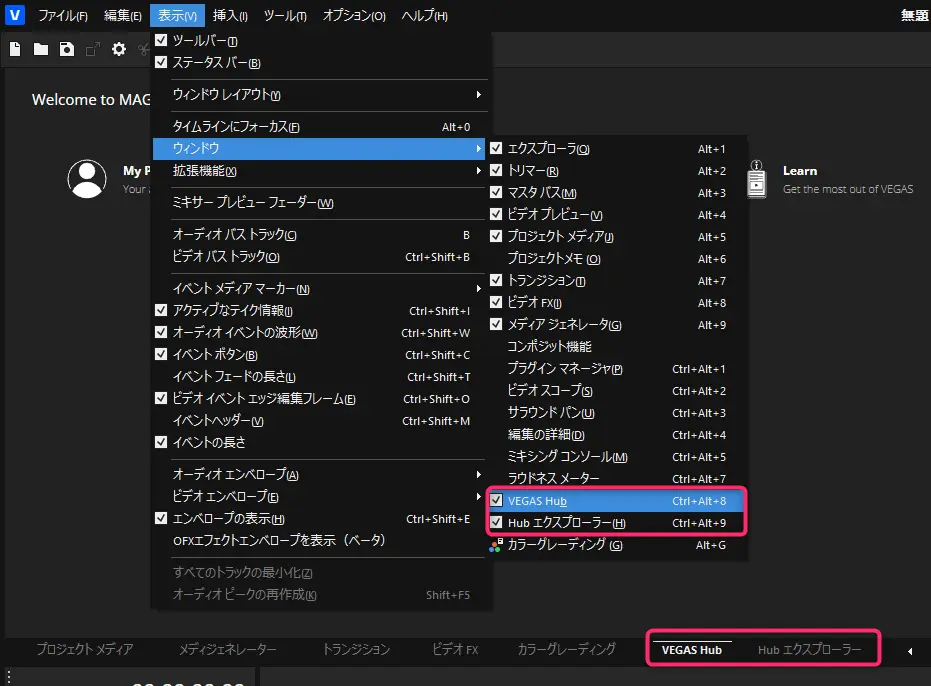
Task: Toggle the エンベロープの表示 checkbox
Action: (161, 518)
